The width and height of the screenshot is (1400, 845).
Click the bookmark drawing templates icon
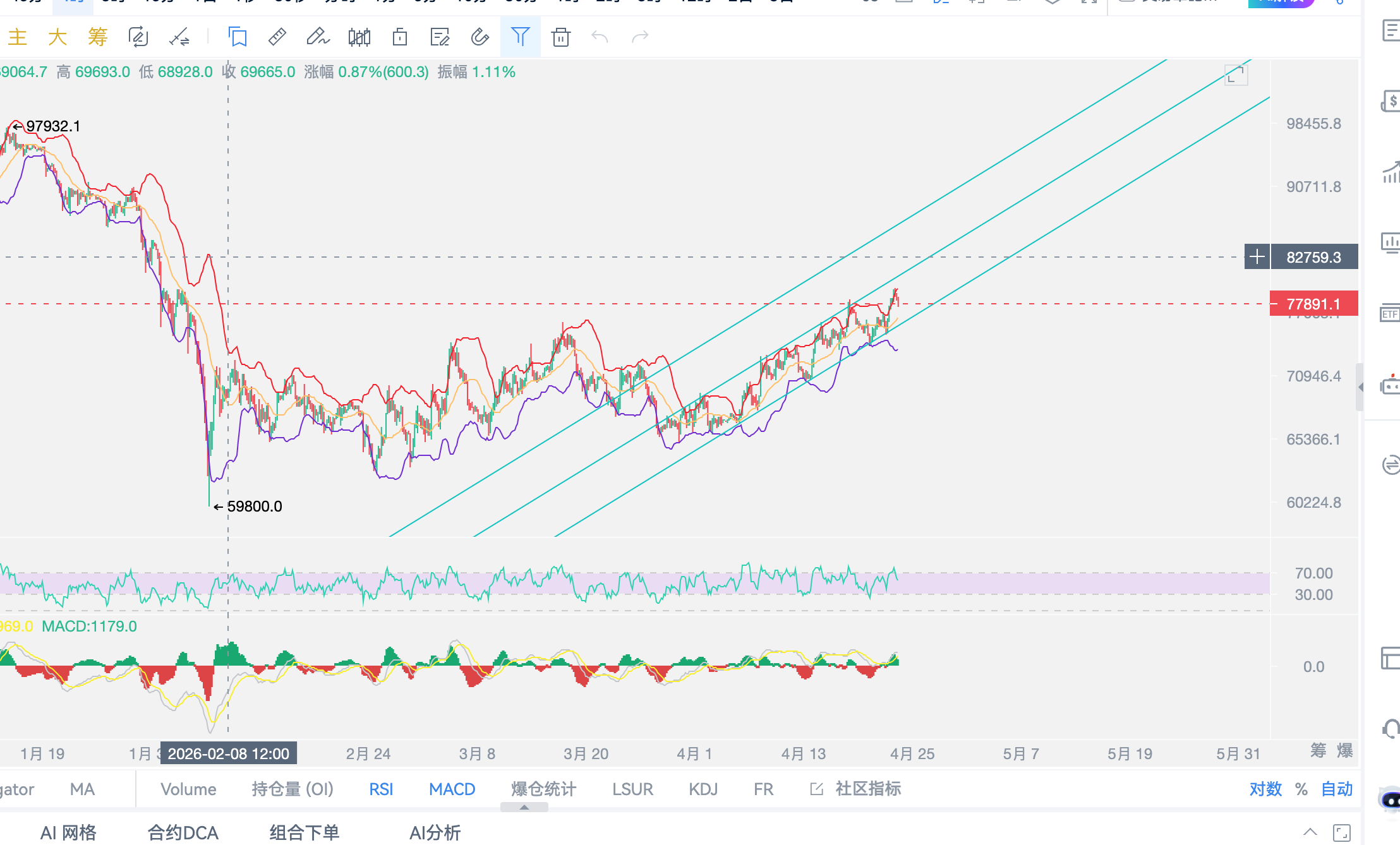(238, 37)
